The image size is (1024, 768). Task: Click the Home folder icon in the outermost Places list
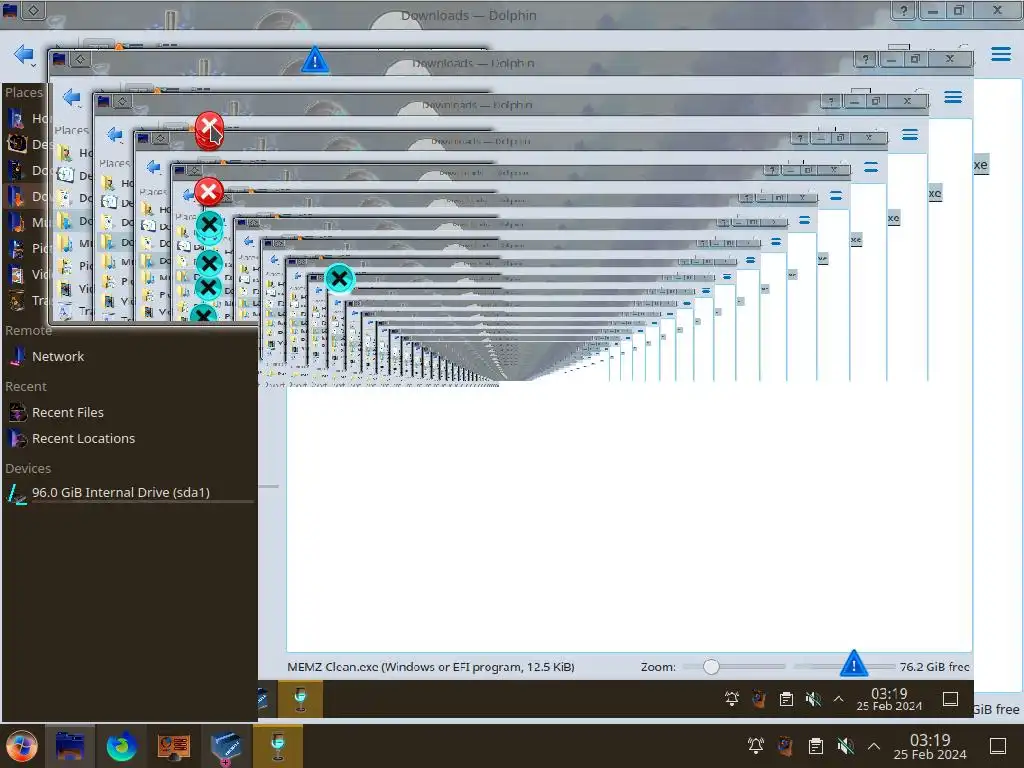pyautogui.click(x=17, y=118)
